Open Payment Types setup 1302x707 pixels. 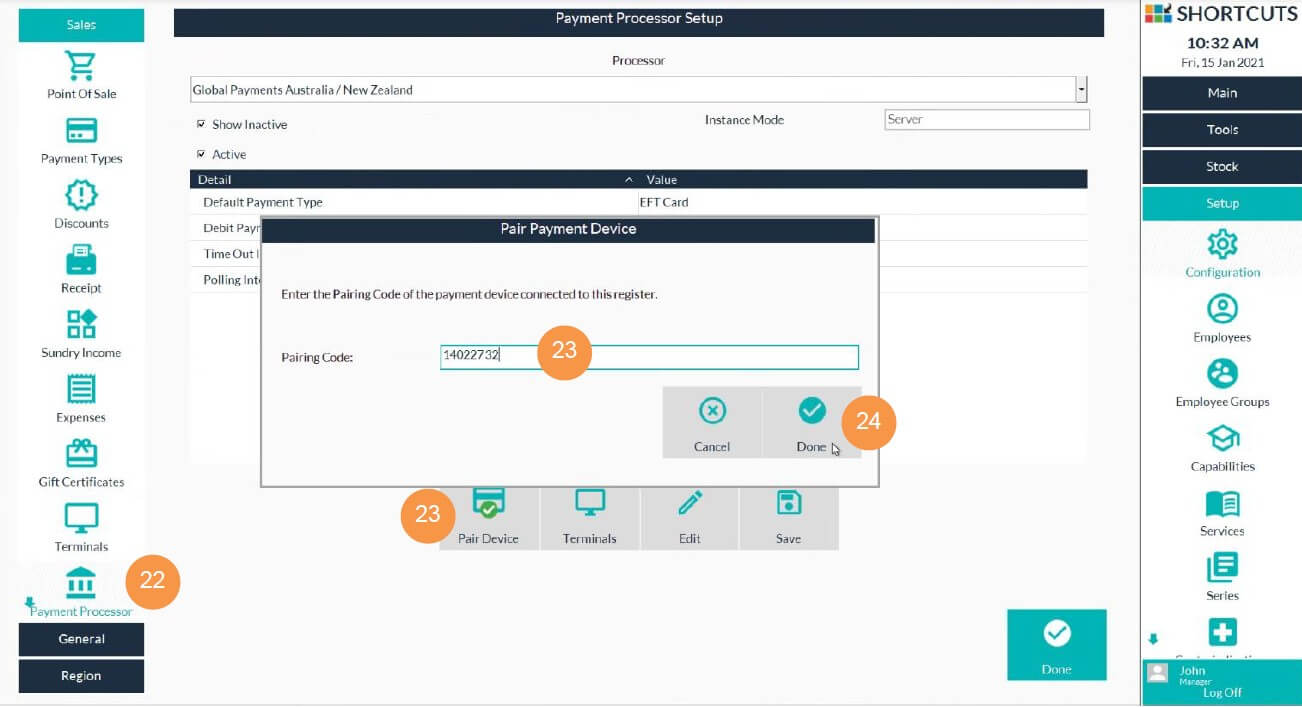click(81, 140)
